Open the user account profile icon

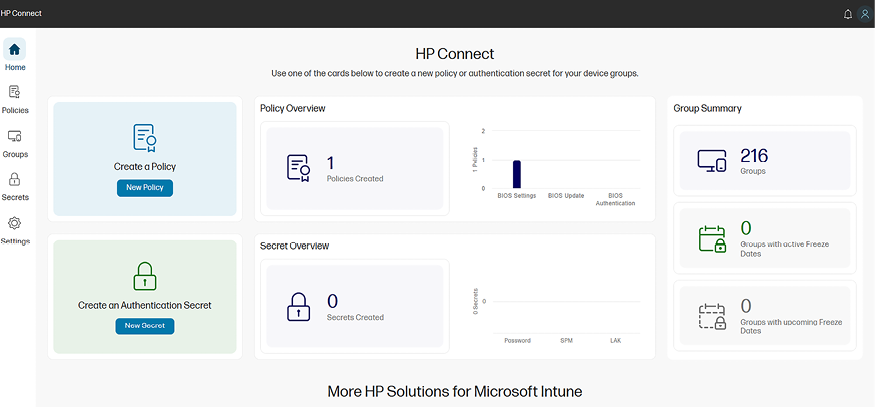865,14
